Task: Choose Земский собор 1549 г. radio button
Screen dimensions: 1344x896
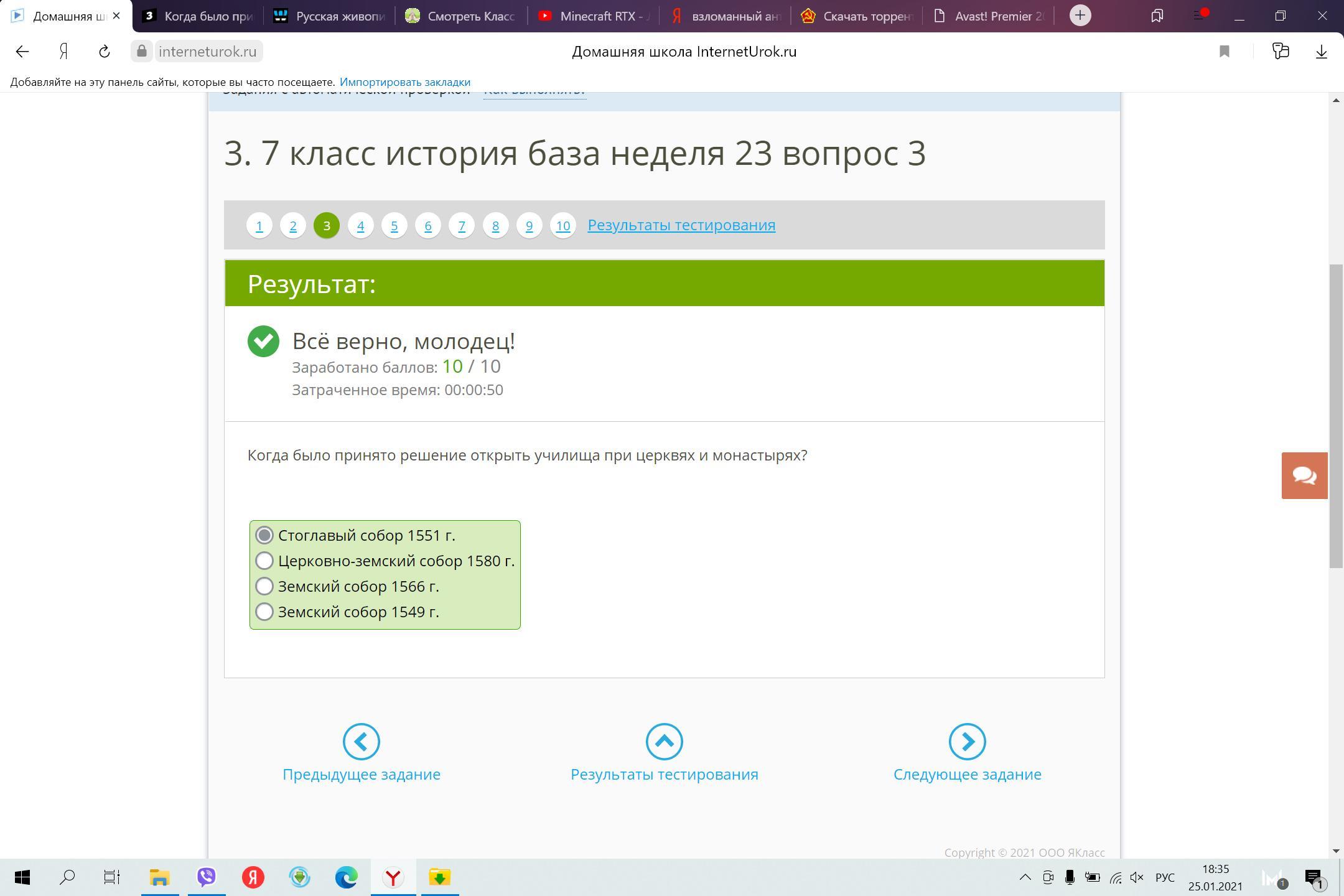Action: 264,612
